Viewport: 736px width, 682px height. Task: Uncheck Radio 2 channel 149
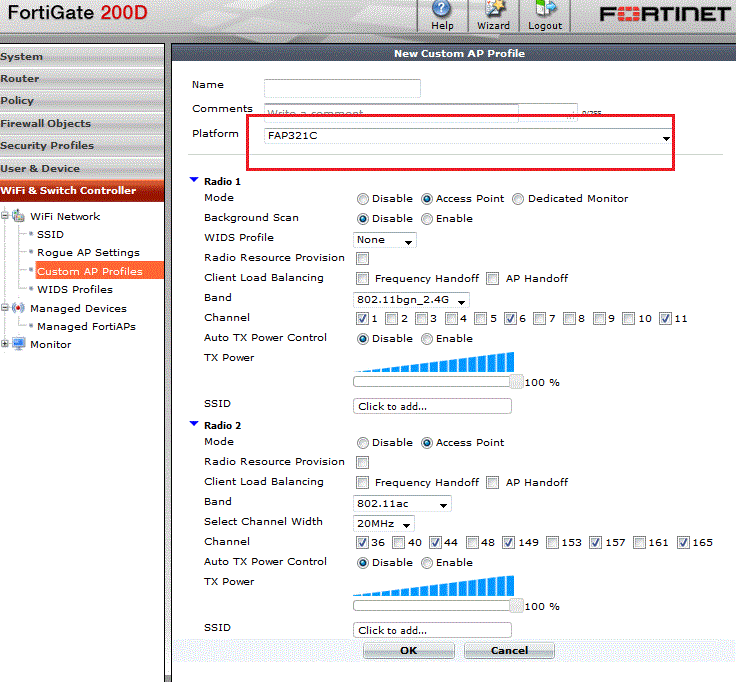[508, 543]
